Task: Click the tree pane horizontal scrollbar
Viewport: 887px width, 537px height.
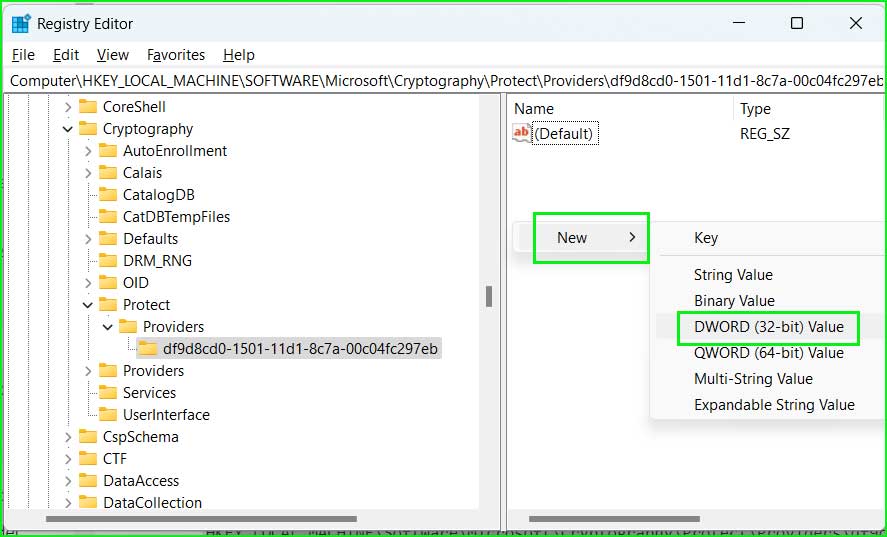Action: (201, 519)
